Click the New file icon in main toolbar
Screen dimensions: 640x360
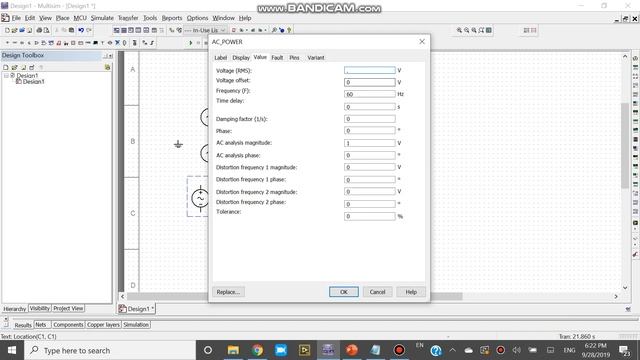(x=7, y=30)
